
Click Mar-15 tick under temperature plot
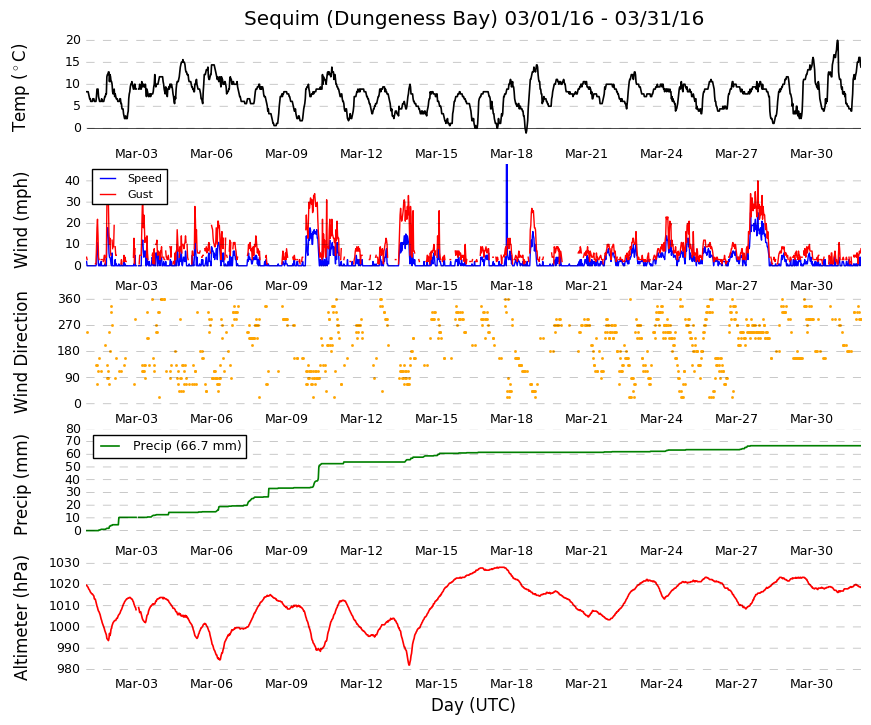pos(436,154)
